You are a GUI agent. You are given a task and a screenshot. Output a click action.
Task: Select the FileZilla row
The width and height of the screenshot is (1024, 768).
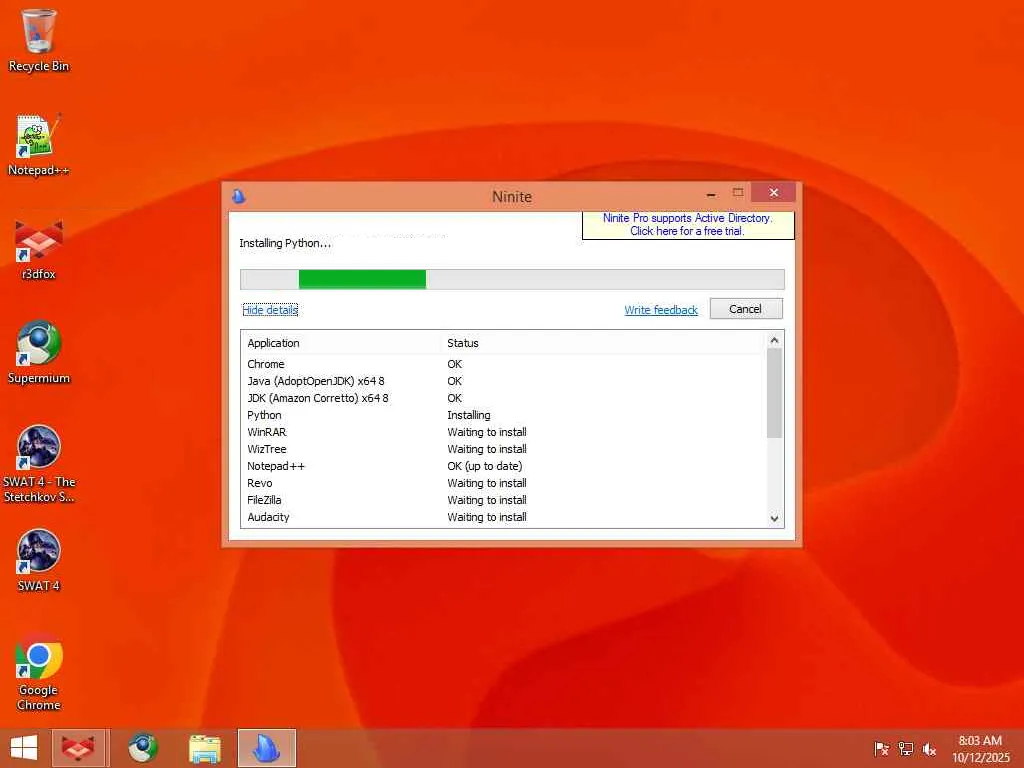click(503, 500)
